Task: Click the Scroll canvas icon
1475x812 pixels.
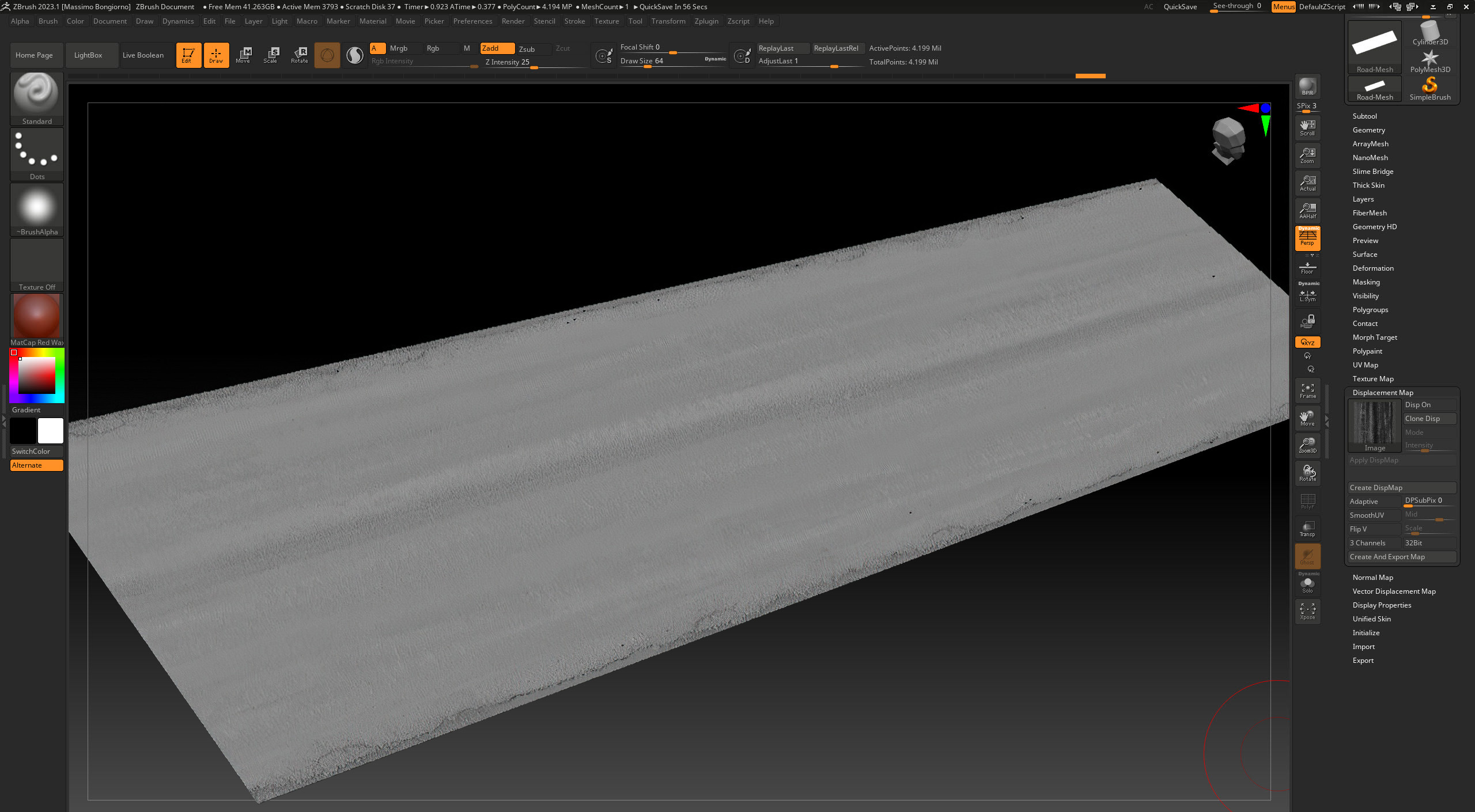Action: click(x=1307, y=127)
